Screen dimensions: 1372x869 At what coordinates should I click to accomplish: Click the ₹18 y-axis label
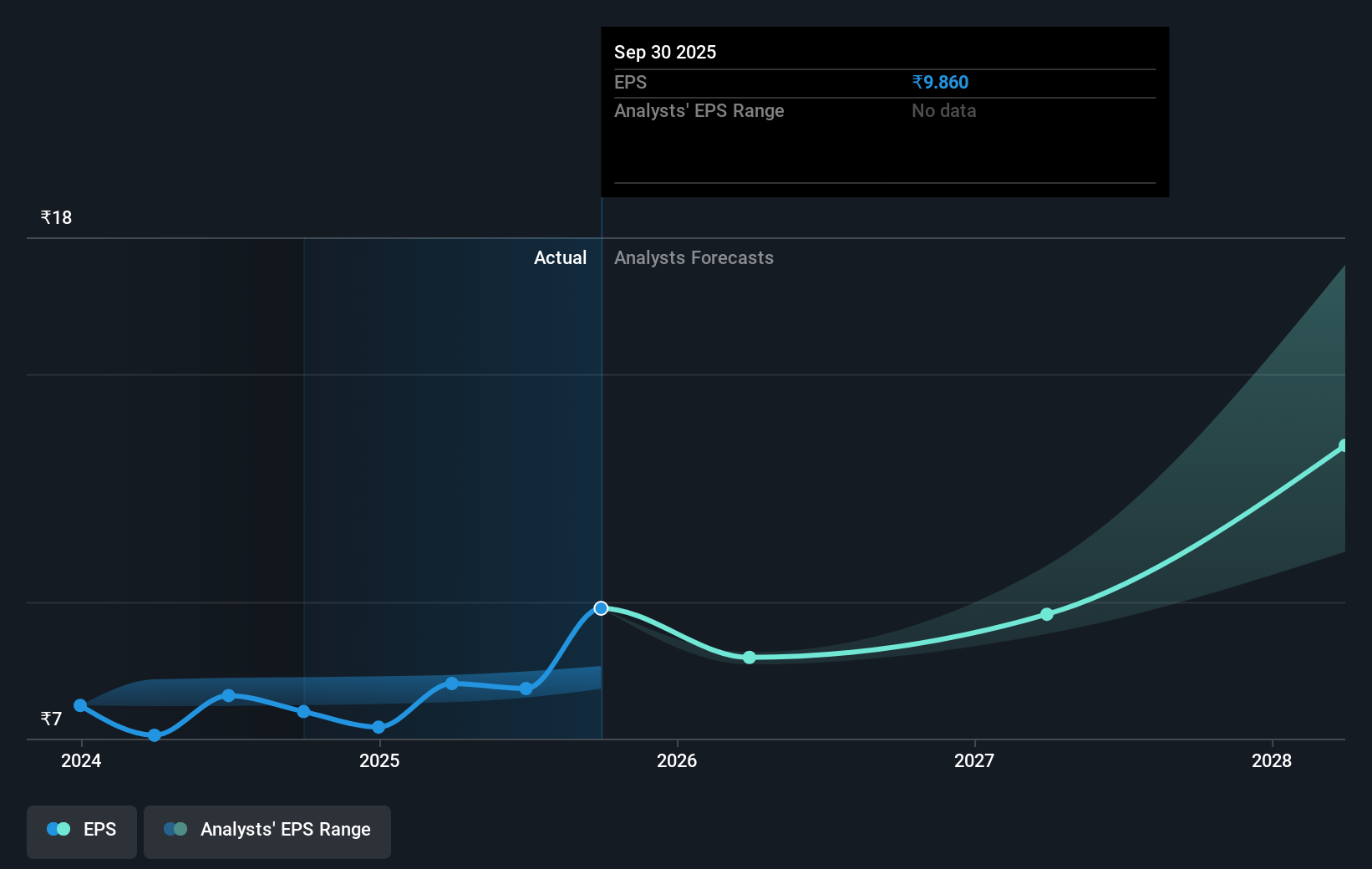(56, 217)
